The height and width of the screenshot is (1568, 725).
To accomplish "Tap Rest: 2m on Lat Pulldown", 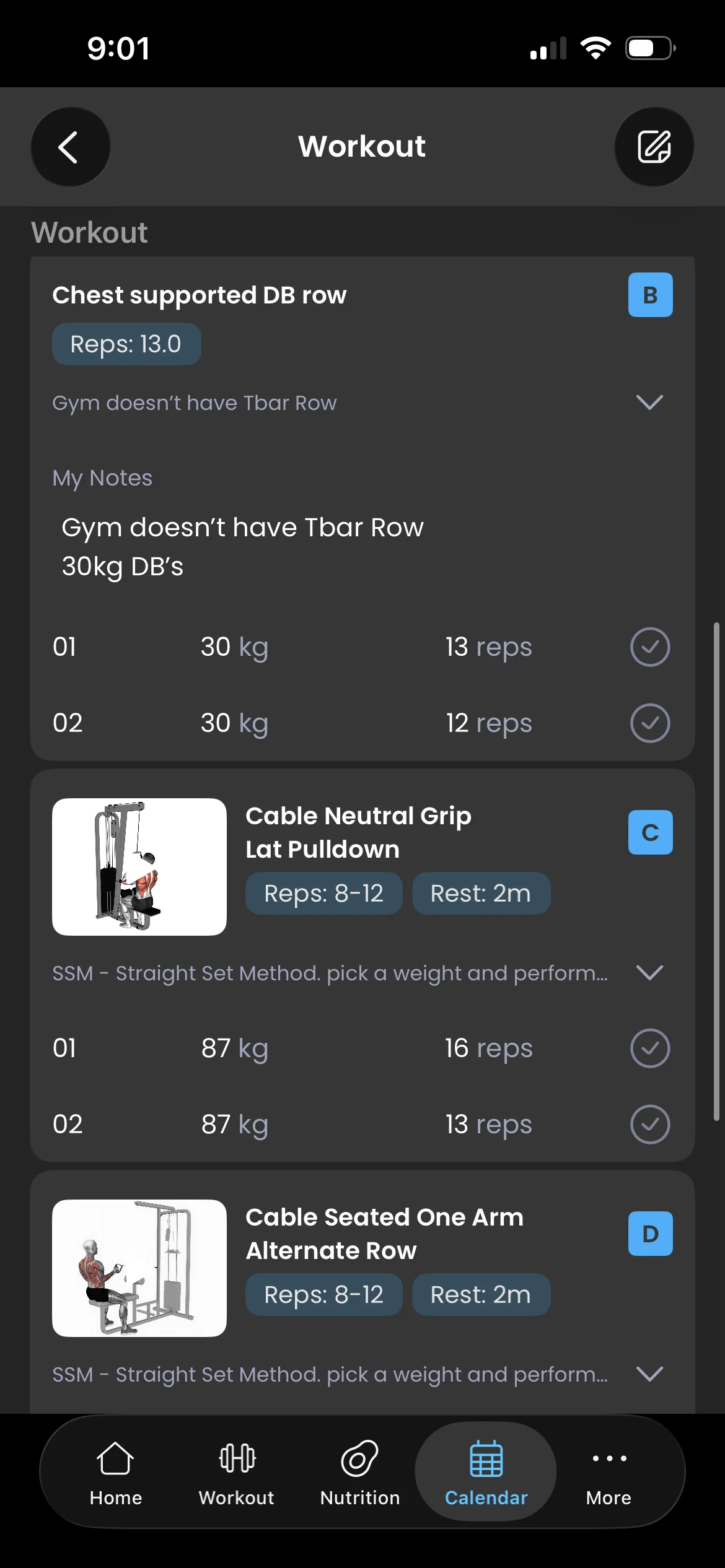I will pos(481,894).
